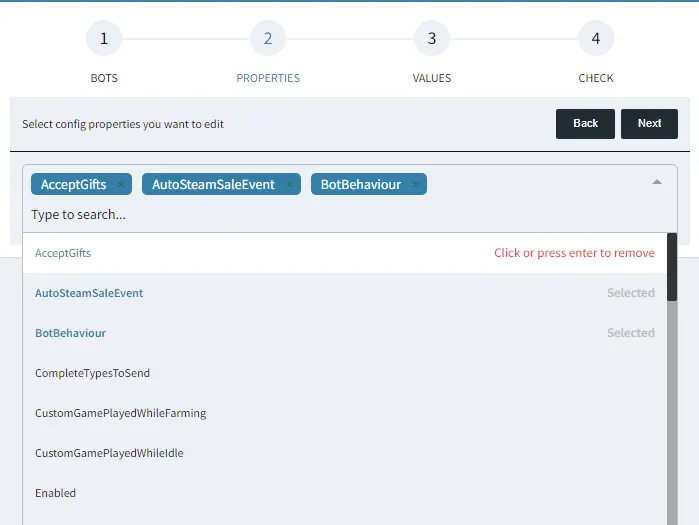Click the PROPERTIES step label
The height and width of the screenshot is (525, 699).
[x=268, y=78]
